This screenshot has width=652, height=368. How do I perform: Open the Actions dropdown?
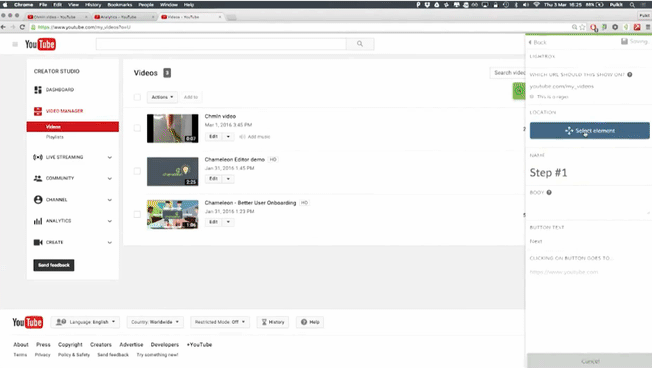pyautogui.click(x=162, y=97)
